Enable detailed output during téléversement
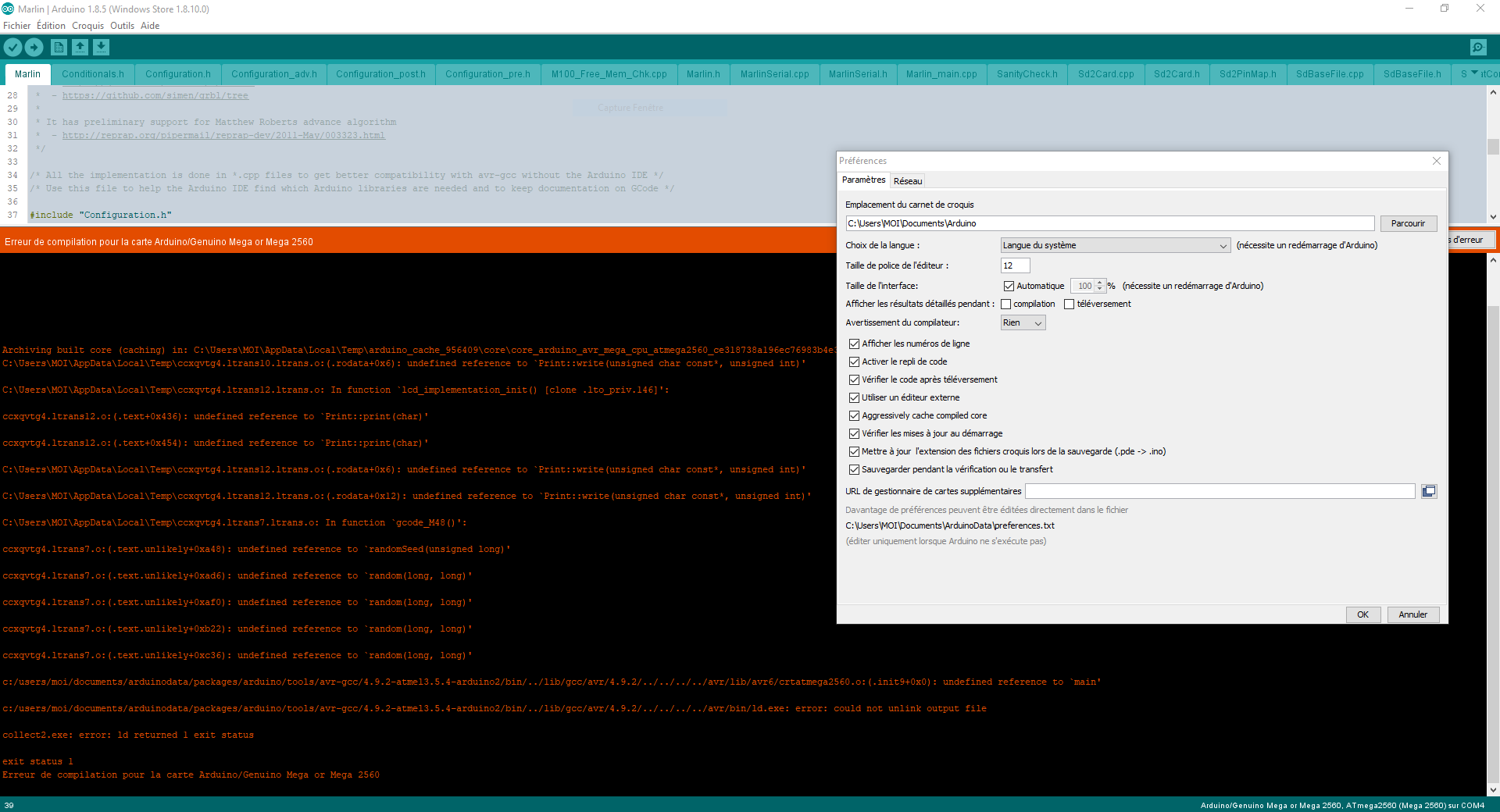The height and width of the screenshot is (812, 1500). click(1070, 304)
